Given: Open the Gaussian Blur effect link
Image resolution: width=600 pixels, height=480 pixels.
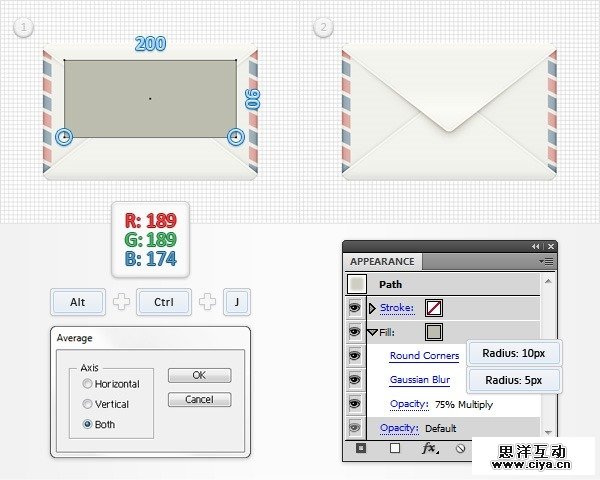Looking at the screenshot, I should tap(419, 380).
